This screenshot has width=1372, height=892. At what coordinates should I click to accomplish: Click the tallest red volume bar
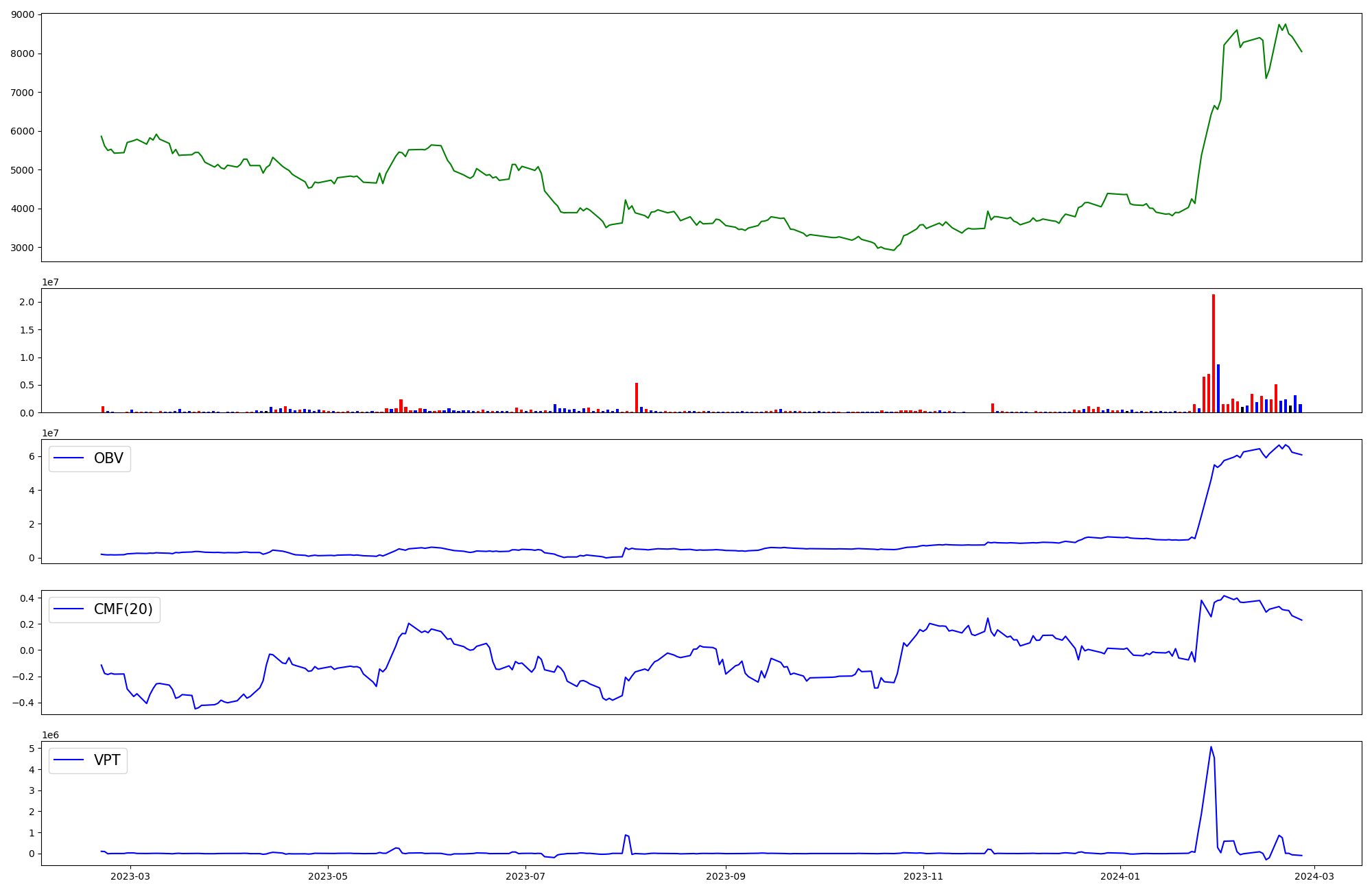[1213, 353]
